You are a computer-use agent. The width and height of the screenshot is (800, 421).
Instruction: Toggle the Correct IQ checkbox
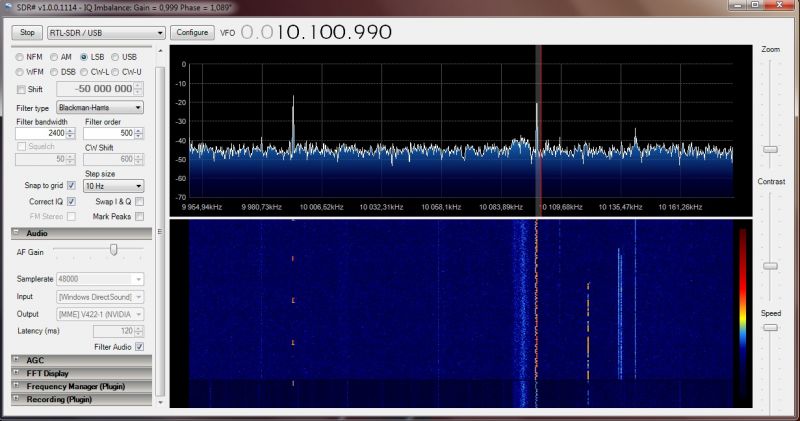coord(71,202)
